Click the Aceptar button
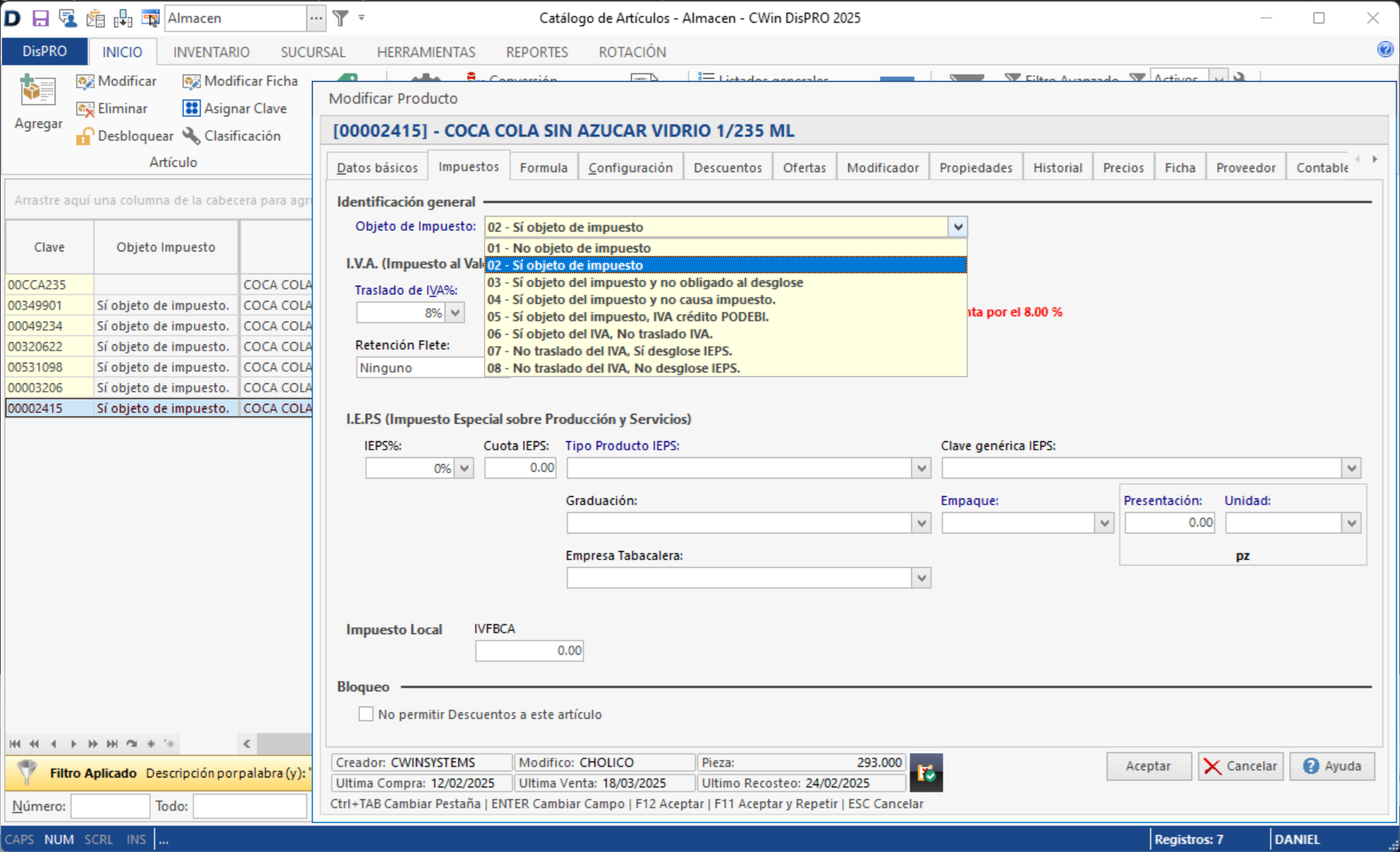 (1149, 766)
